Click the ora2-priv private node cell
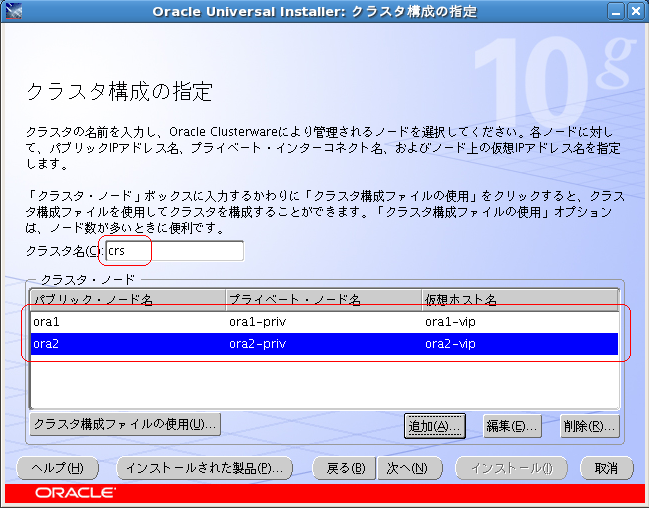Viewport: 649px width, 508px height. 323,344
